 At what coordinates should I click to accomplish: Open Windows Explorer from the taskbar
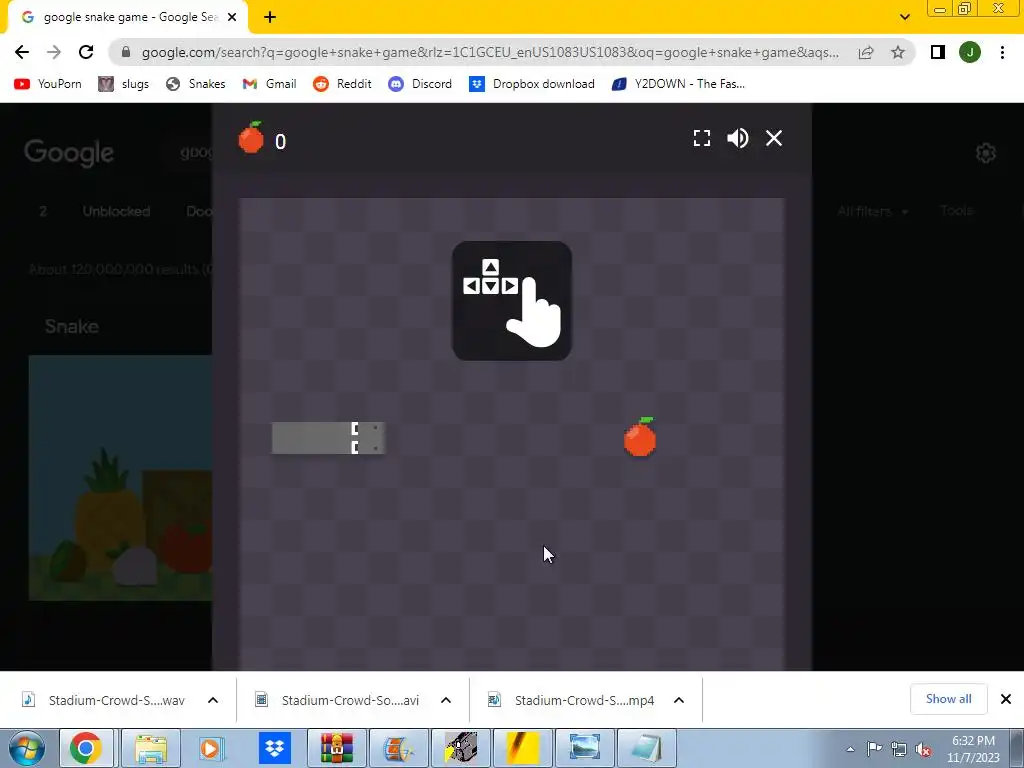151,748
